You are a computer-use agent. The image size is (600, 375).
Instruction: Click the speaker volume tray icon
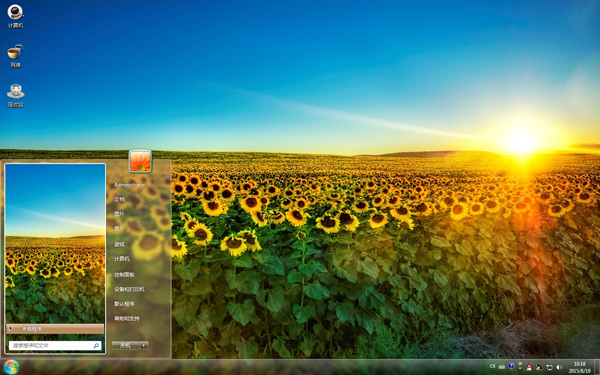[x=559, y=367]
